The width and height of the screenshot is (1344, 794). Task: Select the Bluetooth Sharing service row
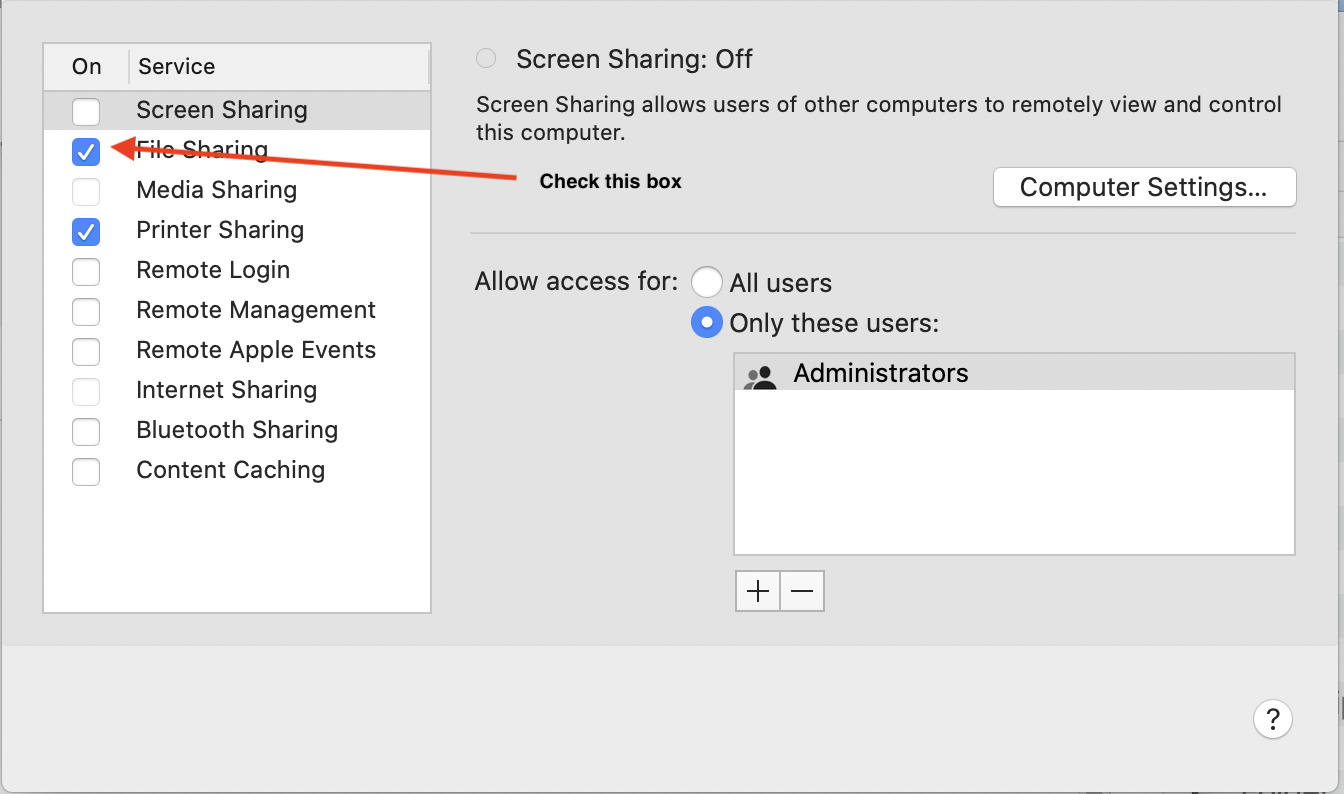pyautogui.click(x=237, y=430)
